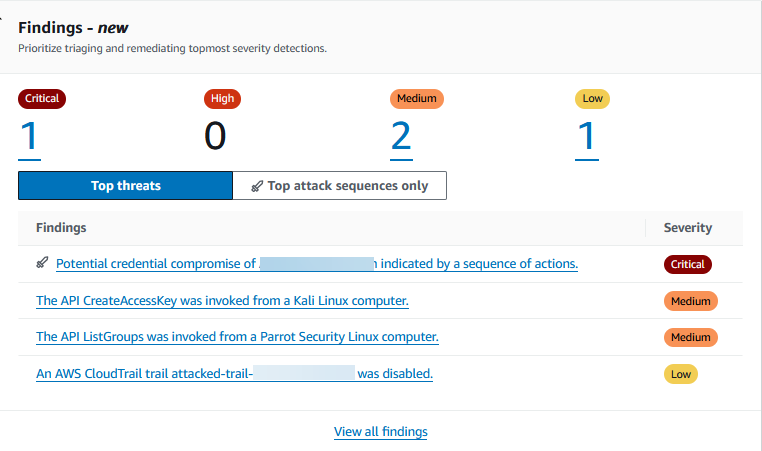Click the Medium badge in the ListGroups row
The height and width of the screenshot is (451, 762).
[x=690, y=338]
